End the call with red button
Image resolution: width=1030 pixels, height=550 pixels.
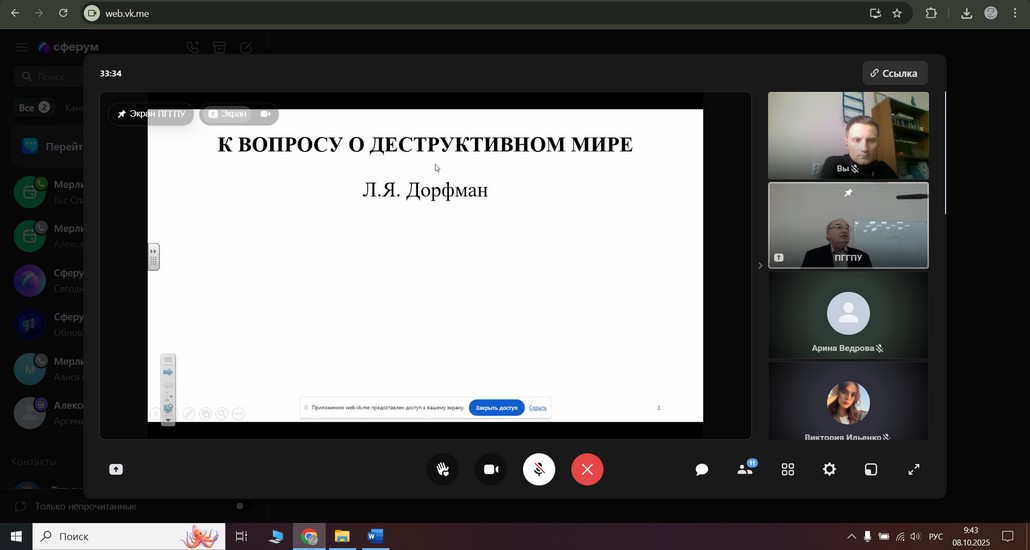pos(587,470)
